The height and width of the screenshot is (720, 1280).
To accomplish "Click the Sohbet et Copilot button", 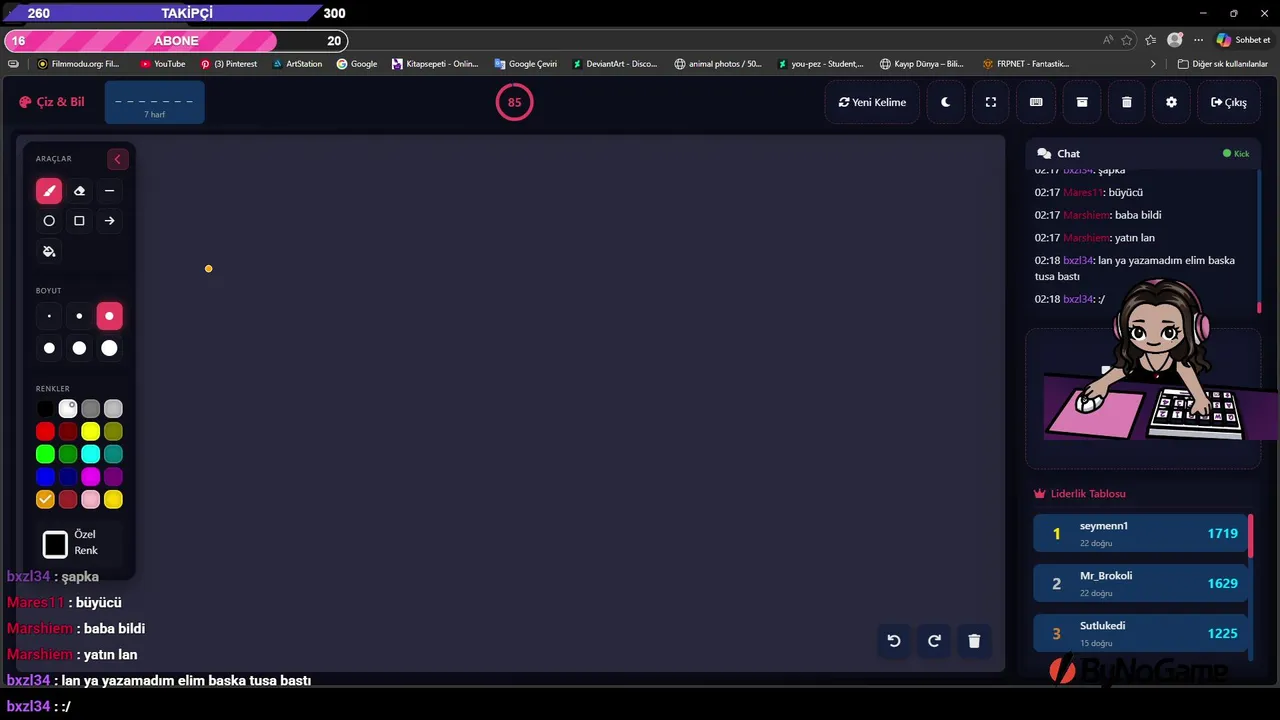I will tap(1243, 40).
